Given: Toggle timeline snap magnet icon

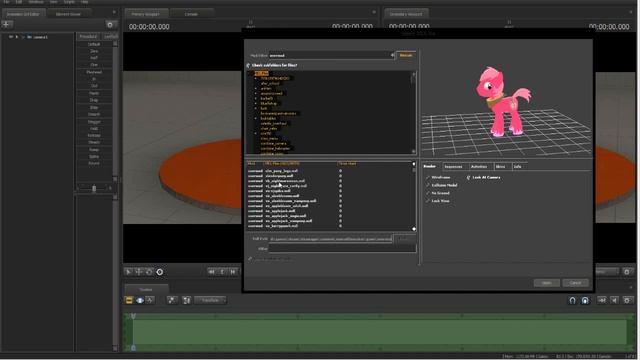Looking at the screenshot, I should tap(573, 301).
